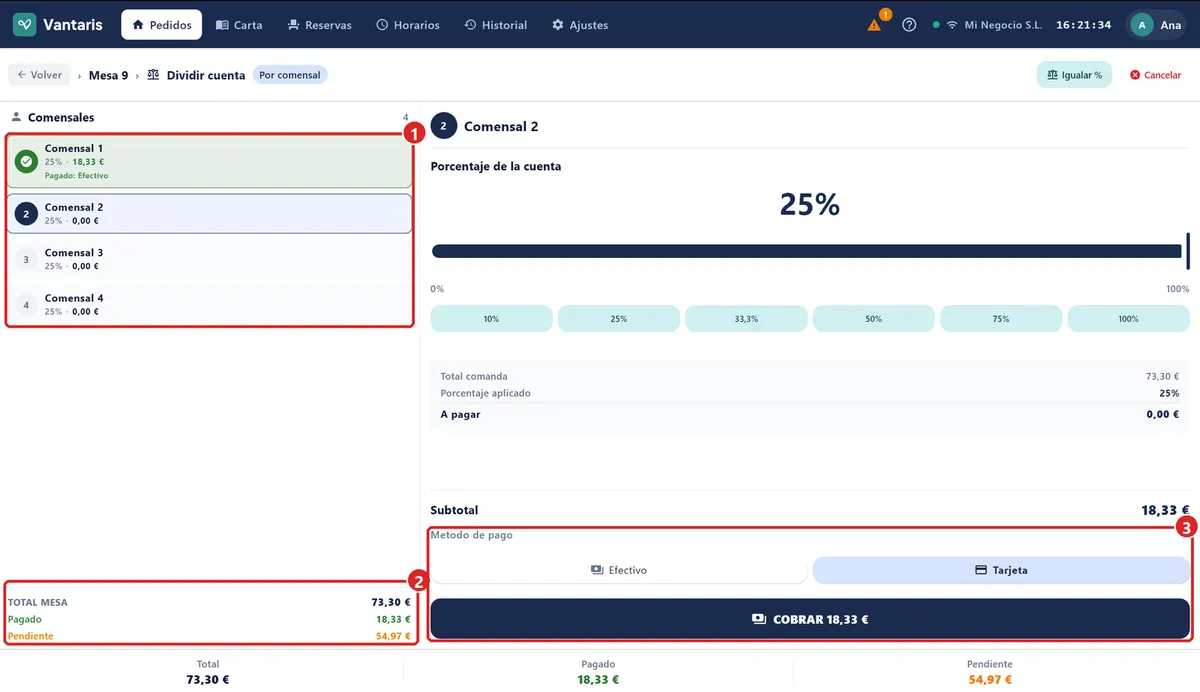
Task: Select Tarjeta as payment method
Action: tap(1001, 570)
